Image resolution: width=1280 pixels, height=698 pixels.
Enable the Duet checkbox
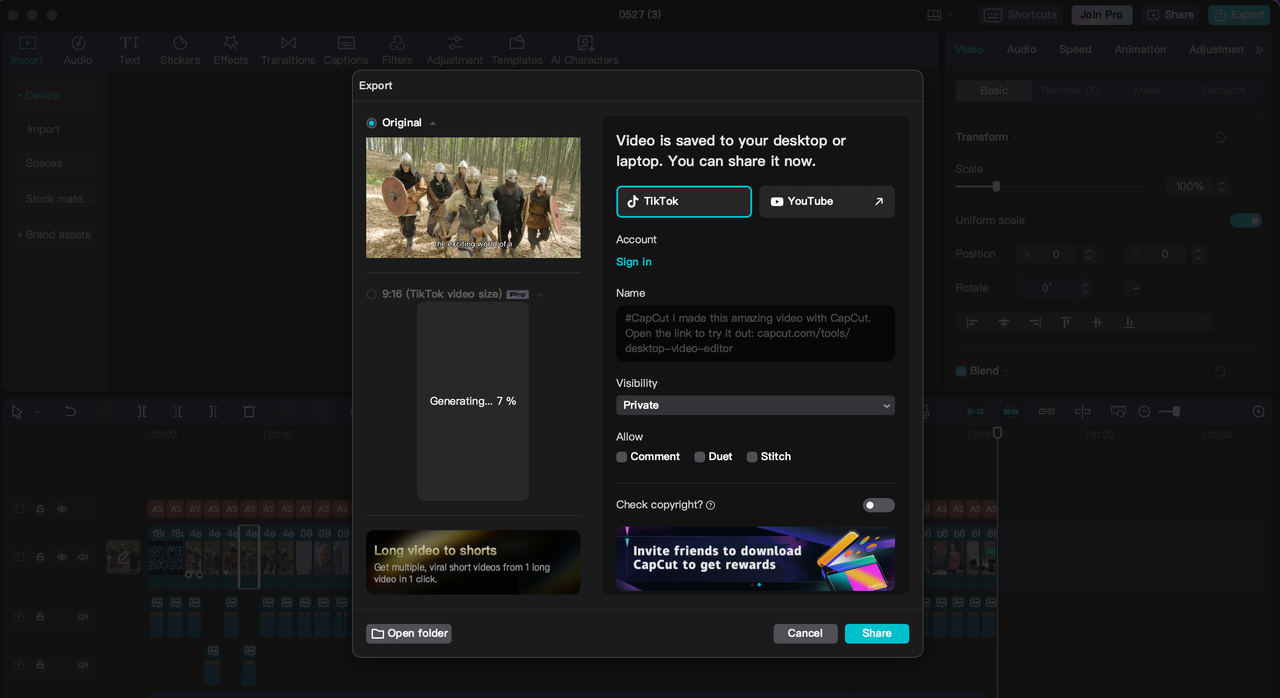pyautogui.click(x=700, y=457)
